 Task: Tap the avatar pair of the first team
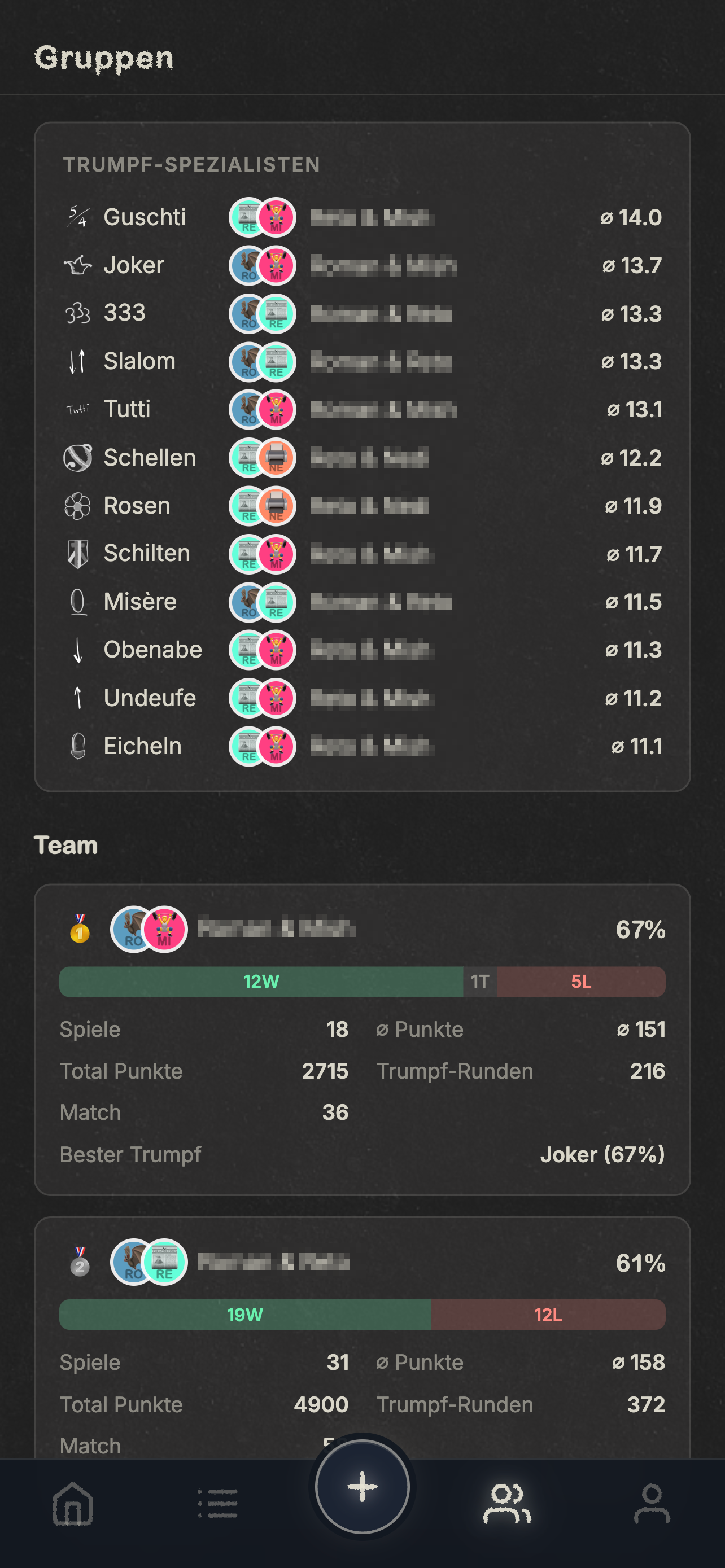pyautogui.click(x=149, y=929)
